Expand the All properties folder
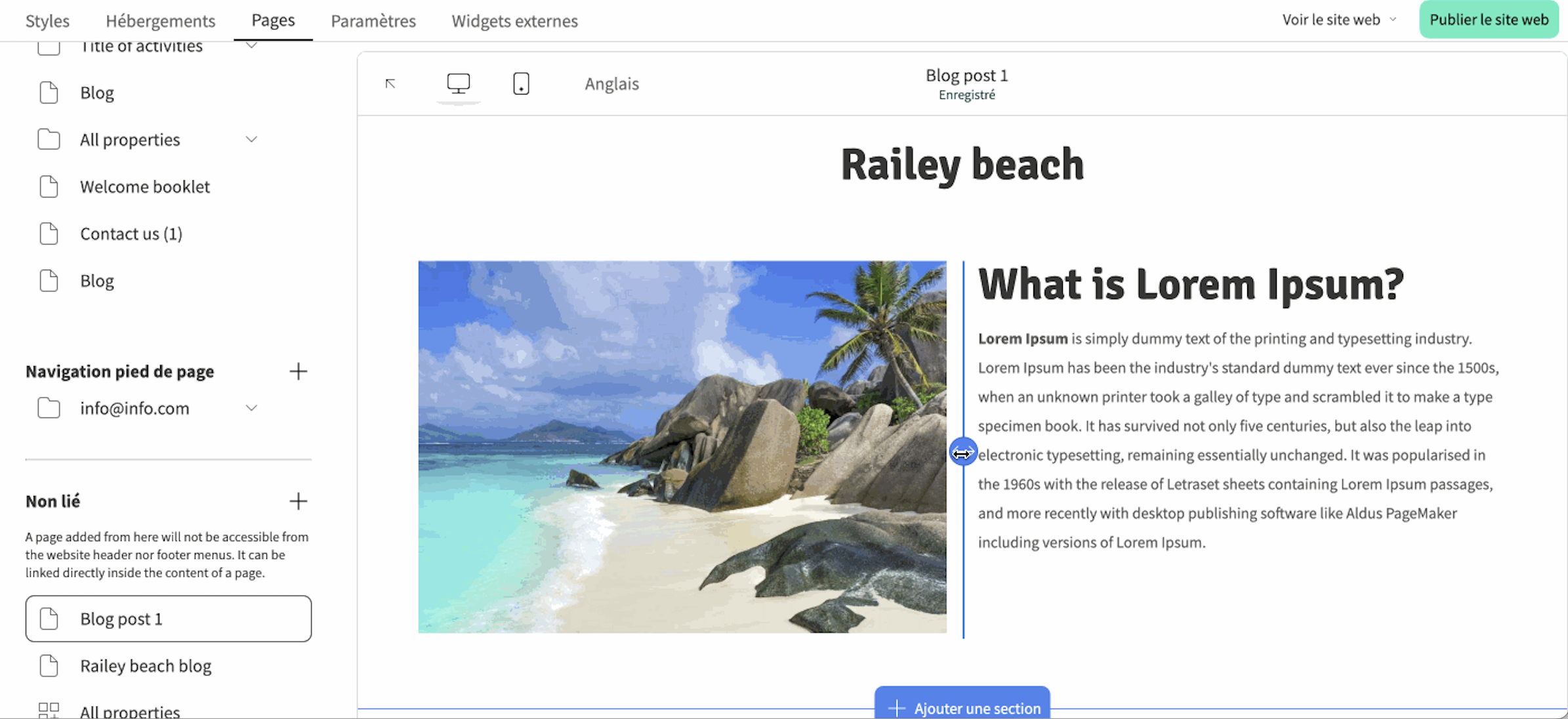 click(251, 140)
